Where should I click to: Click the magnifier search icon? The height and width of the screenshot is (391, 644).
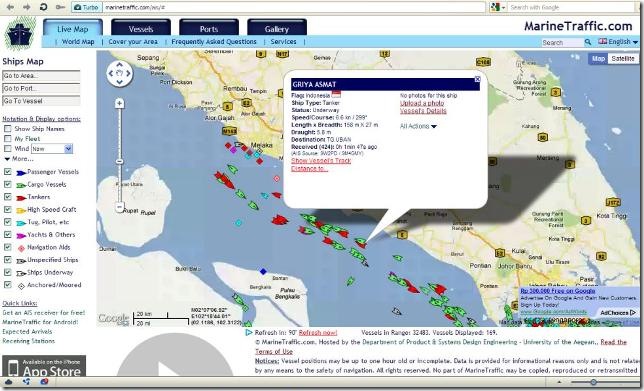pos(588,42)
